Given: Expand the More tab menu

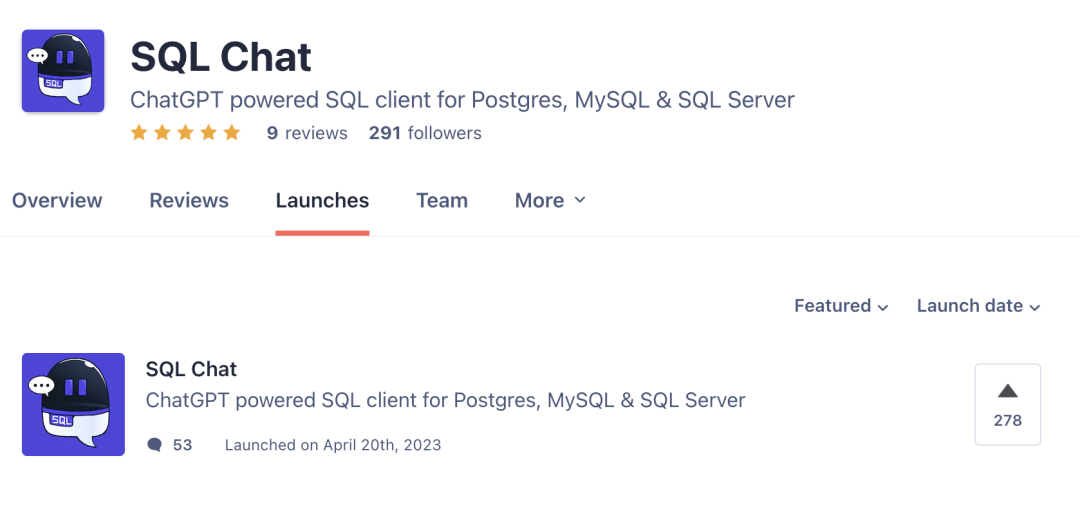Looking at the screenshot, I should point(550,200).
